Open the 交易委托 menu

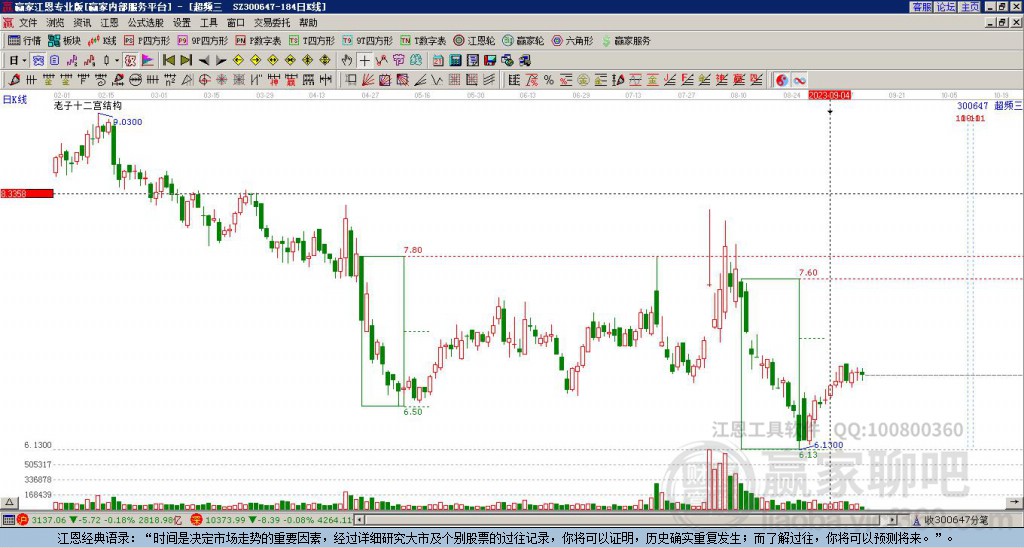(x=272, y=22)
